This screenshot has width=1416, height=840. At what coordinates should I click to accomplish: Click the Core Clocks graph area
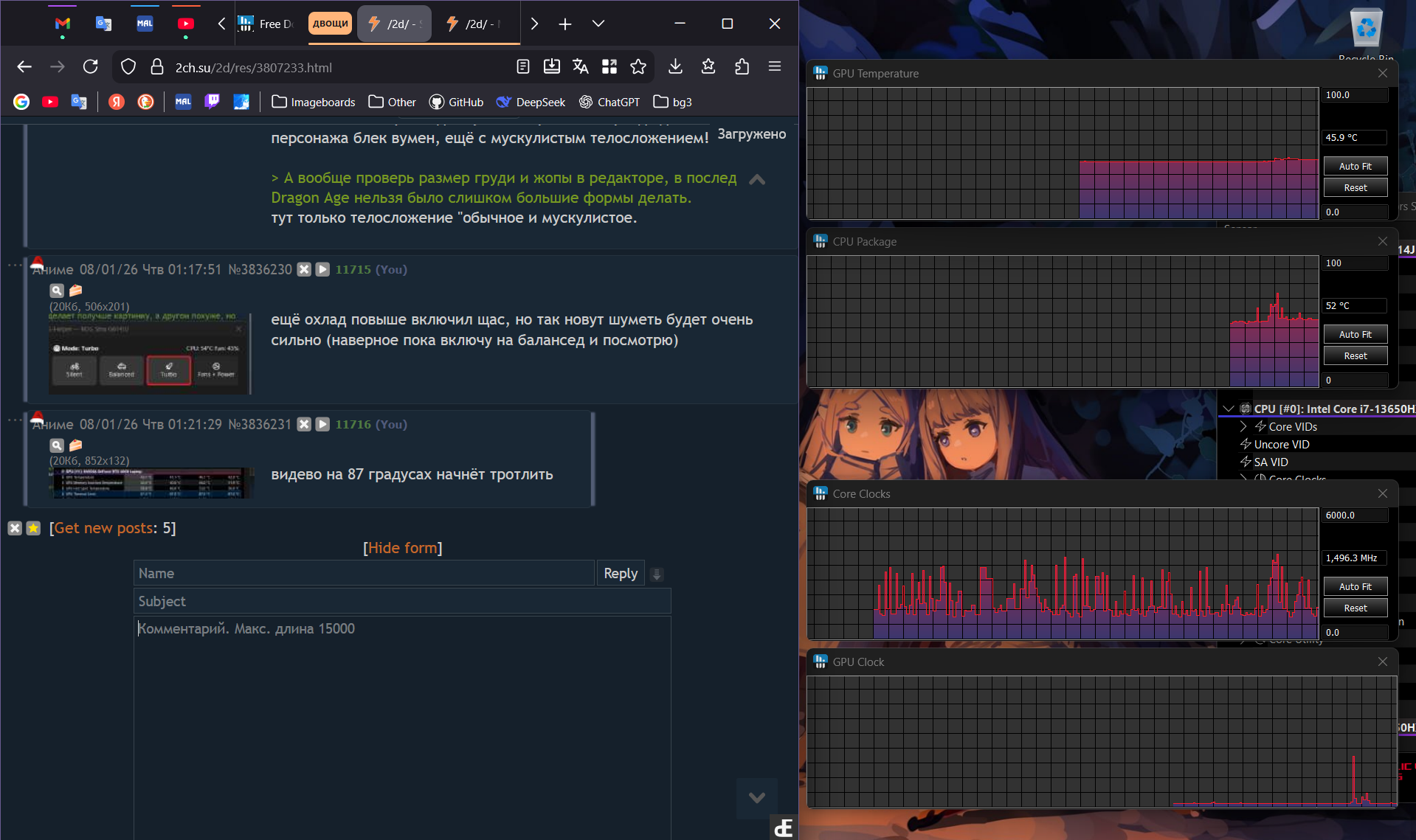(x=1063, y=573)
